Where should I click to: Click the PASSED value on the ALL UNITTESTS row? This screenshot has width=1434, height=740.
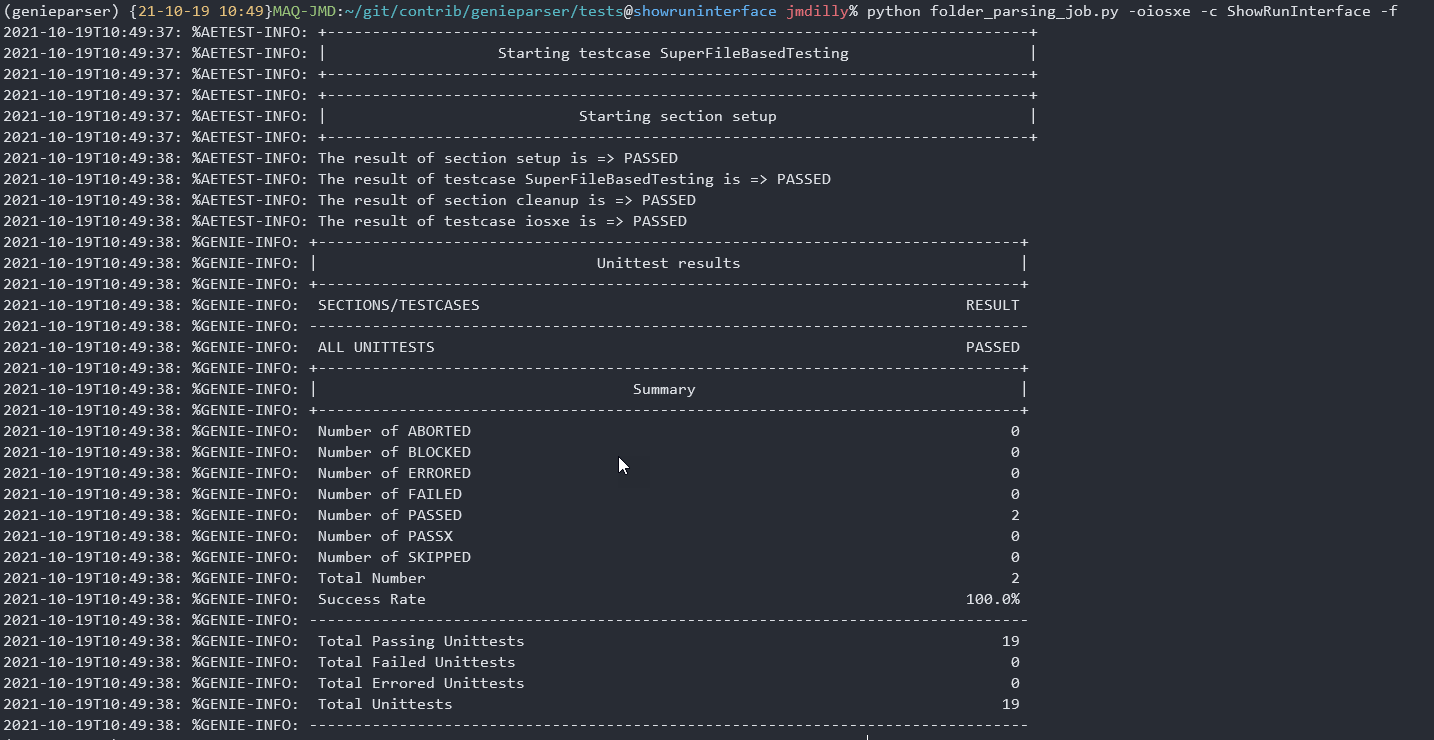(992, 347)
